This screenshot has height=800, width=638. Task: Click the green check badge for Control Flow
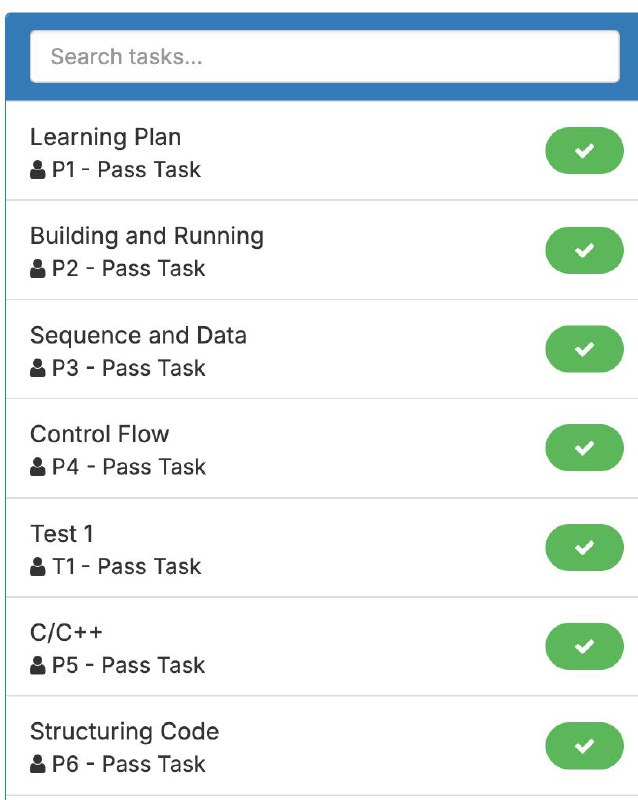coord(584,448)
